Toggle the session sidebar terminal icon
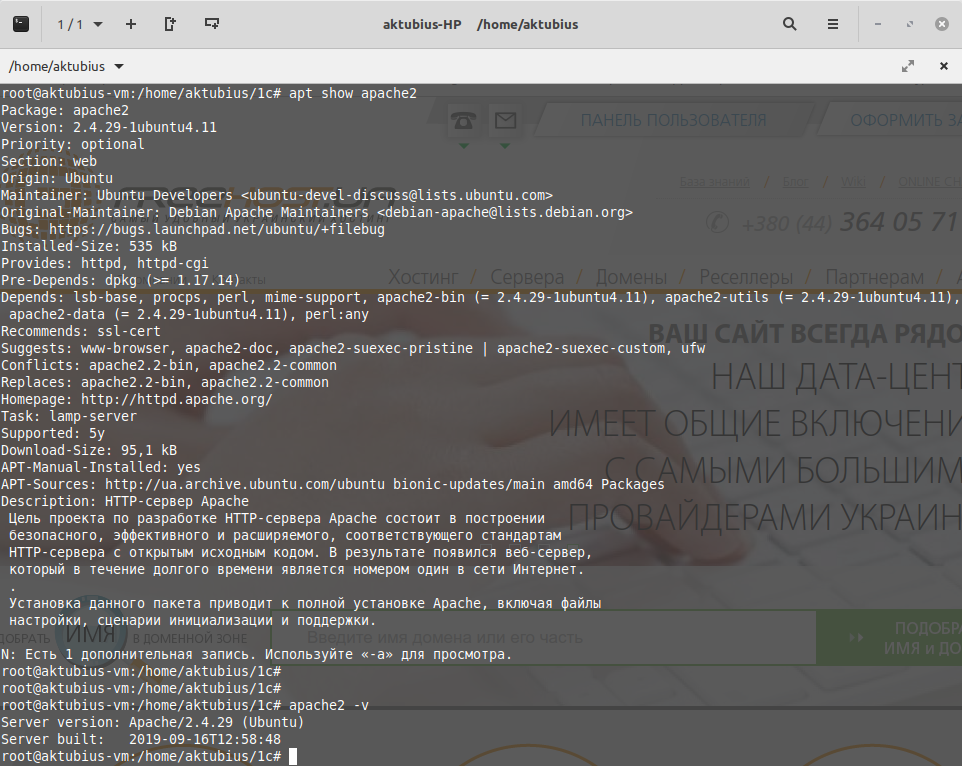 [x=21, y=23]
